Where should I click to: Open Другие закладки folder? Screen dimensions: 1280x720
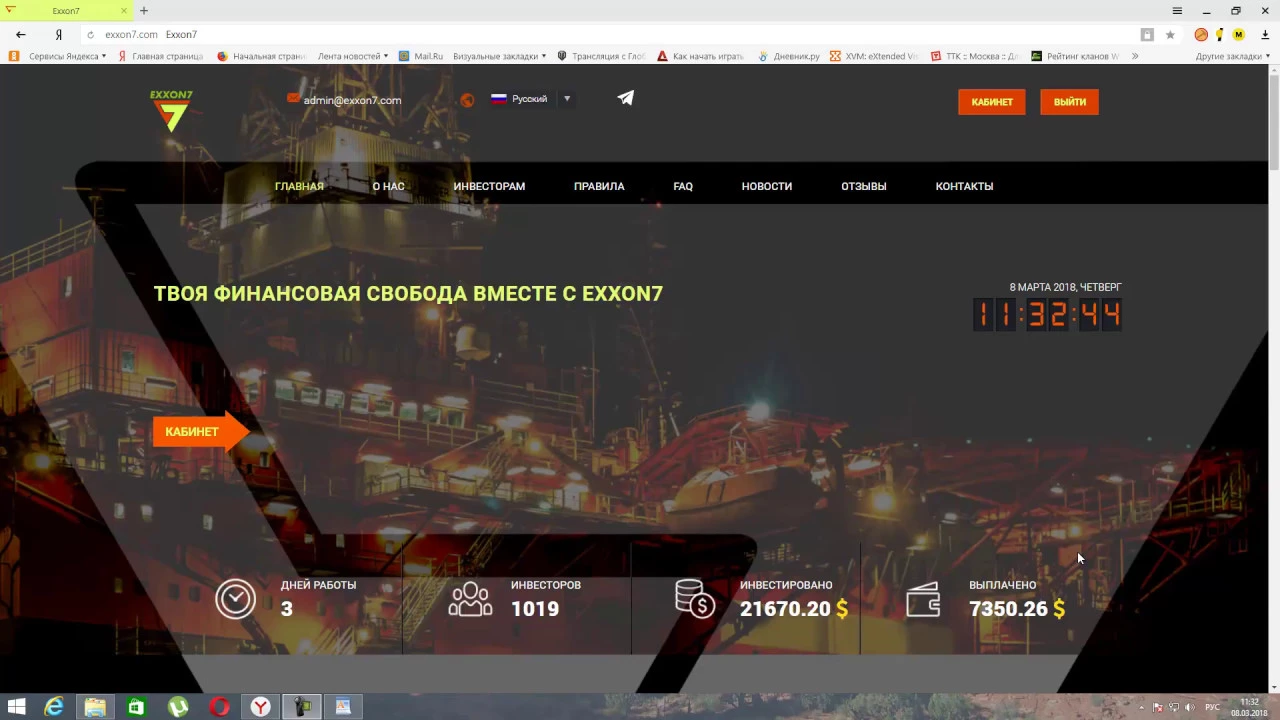pyautogui.click(x=1233, y=56)
